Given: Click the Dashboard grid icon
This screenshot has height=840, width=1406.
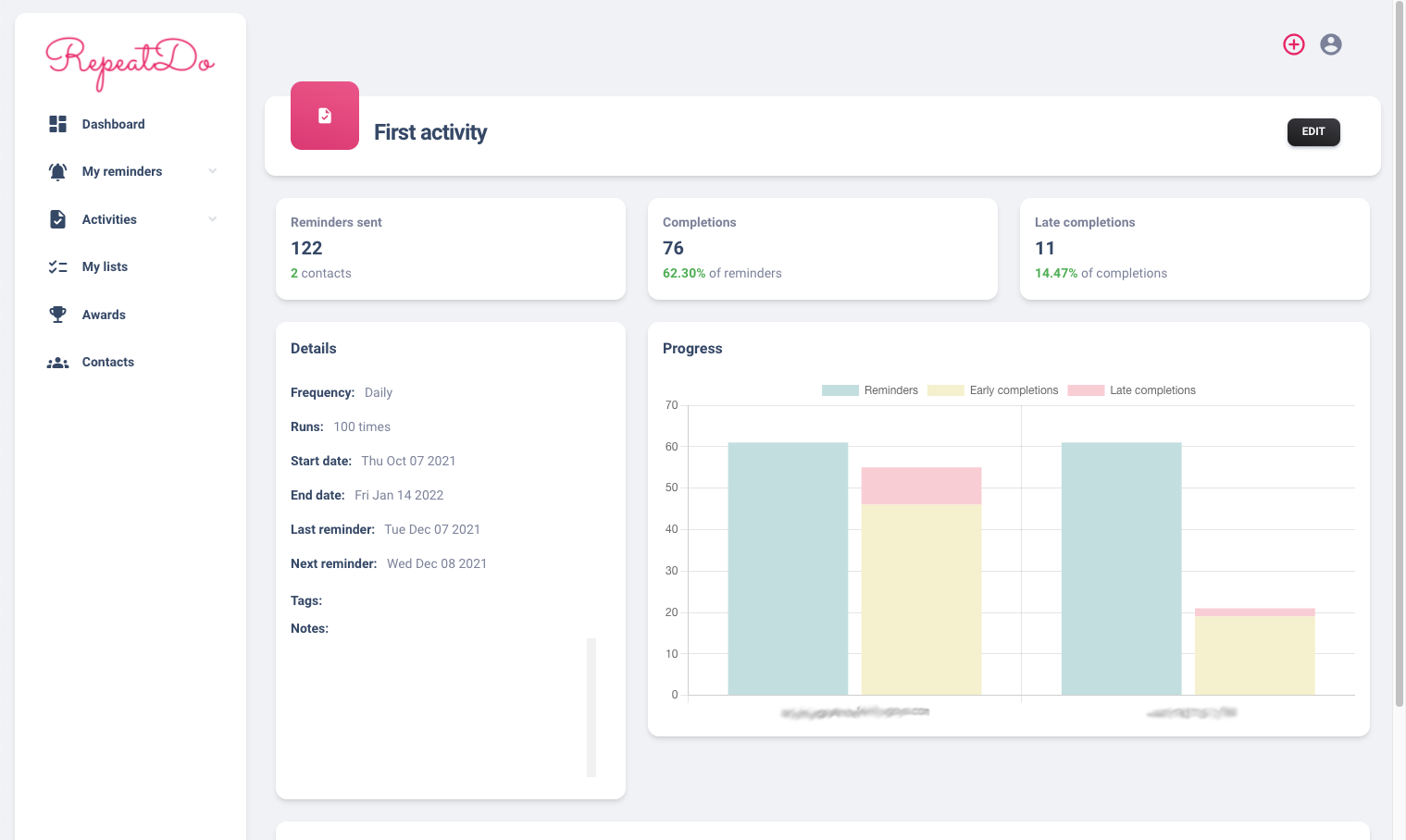Looking at the screenshot, I should tap(58, 124).
